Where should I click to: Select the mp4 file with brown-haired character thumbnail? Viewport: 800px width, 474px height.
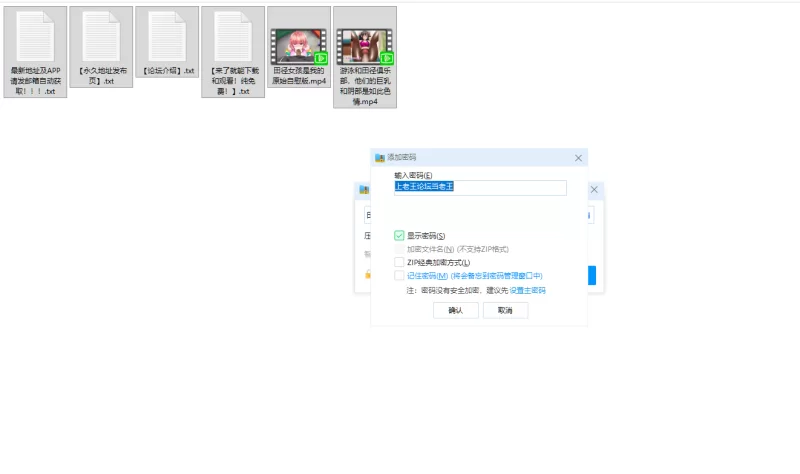[365, 57]
